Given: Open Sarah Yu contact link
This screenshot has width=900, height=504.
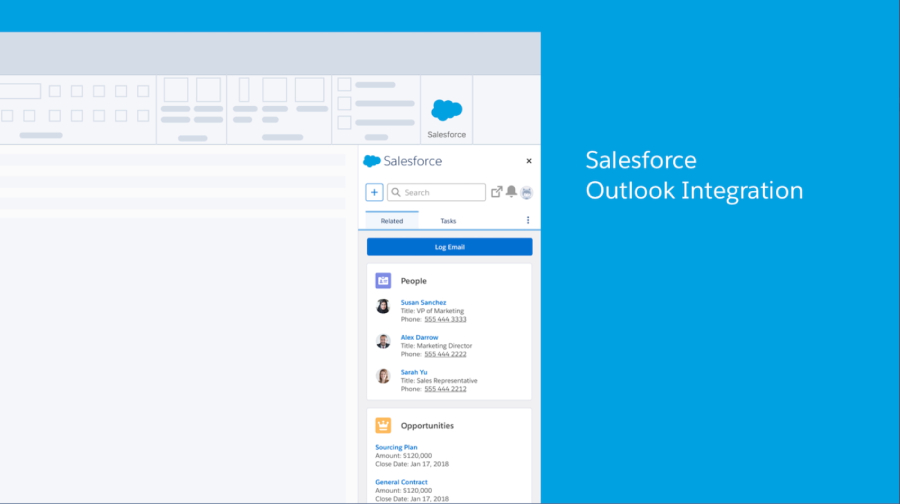Looking at the screenshot, I should pyautogui.click(x=414, y=372).
